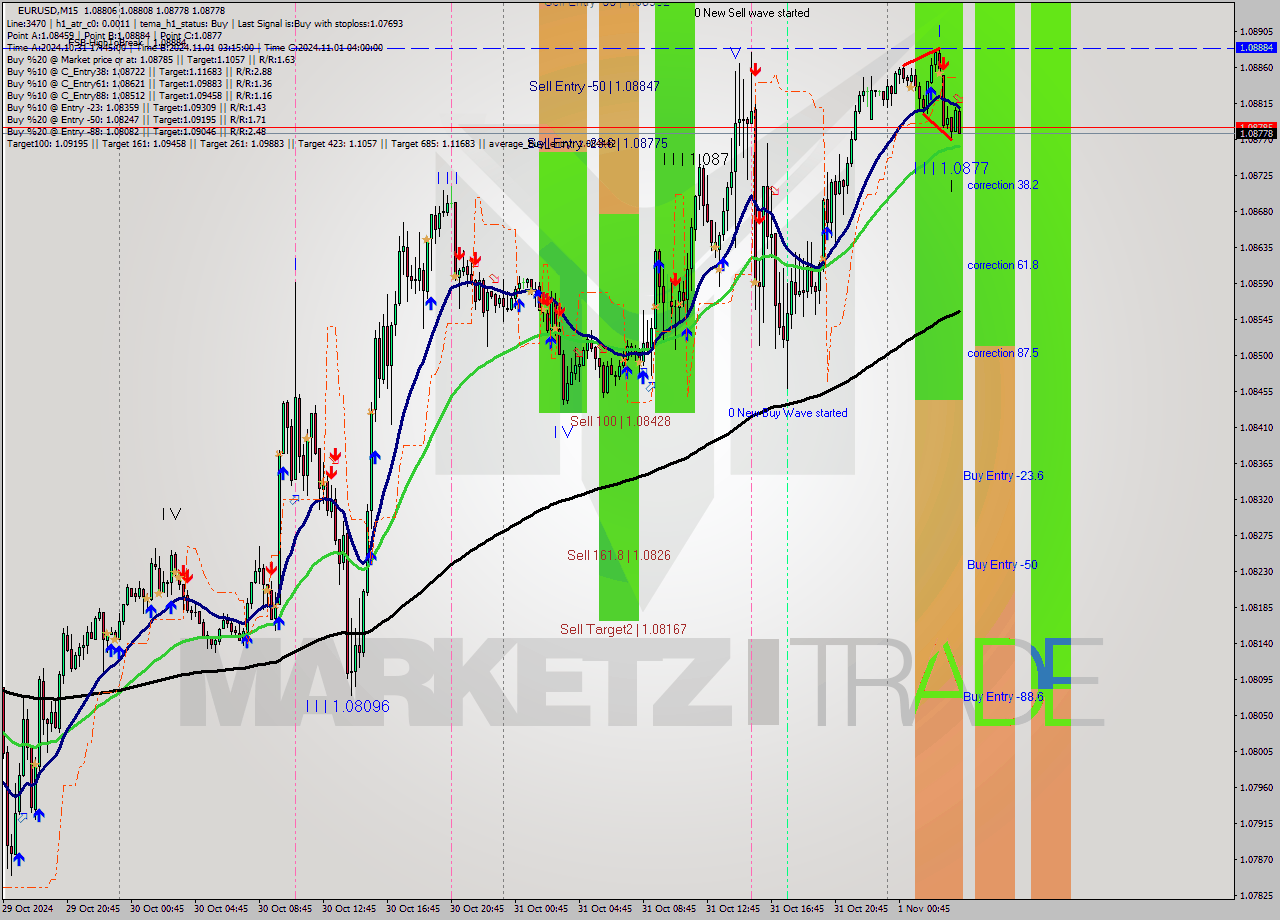
Task: Click the '30 Oct 12:45' time axis label
Action: (348, 909)
